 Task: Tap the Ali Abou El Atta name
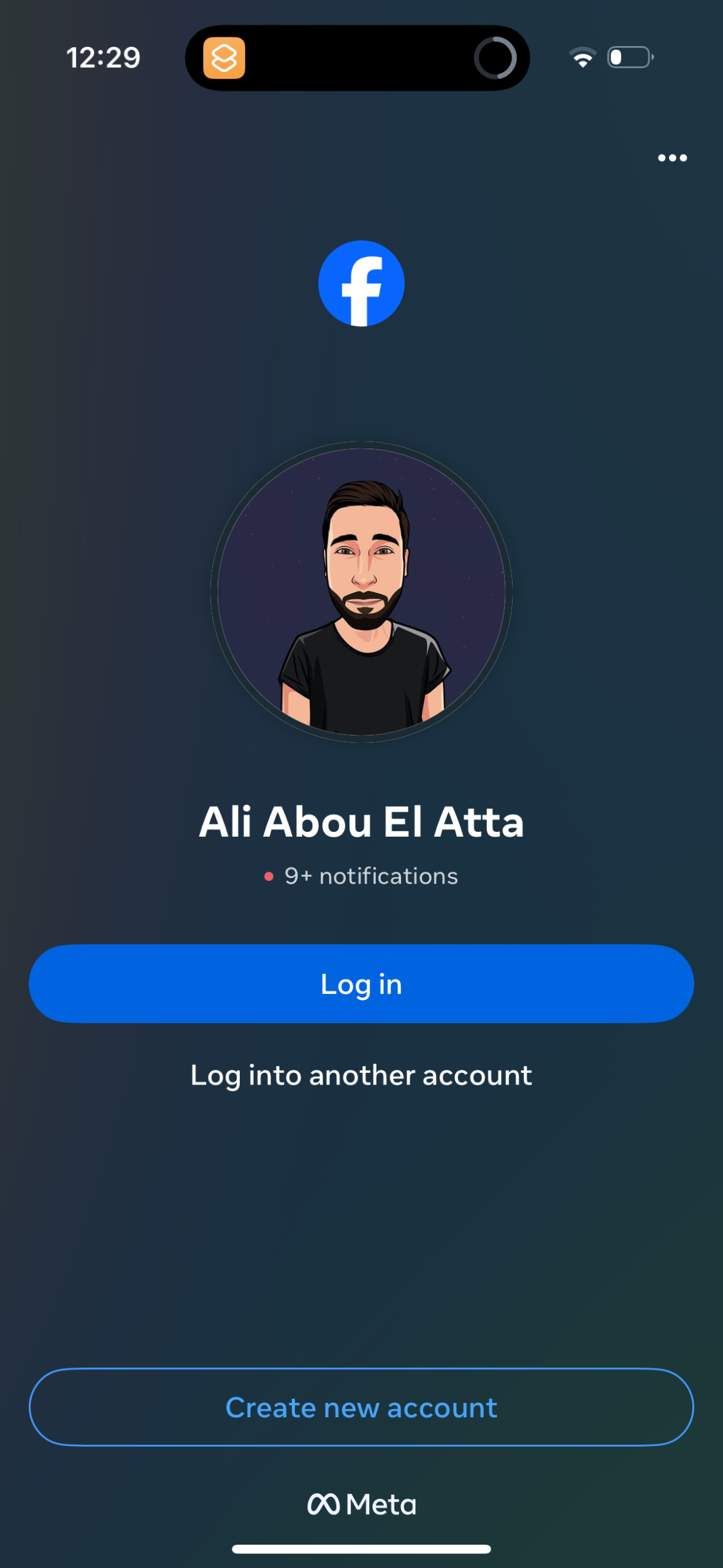[x=361, y=822]
